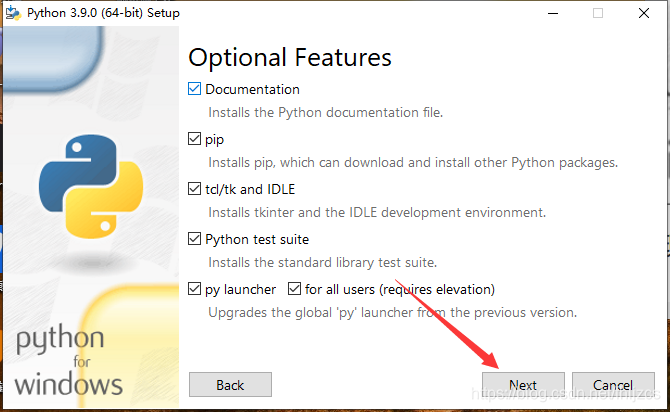Click the 'Upgrades the global py launcher' text
Screen dimensions: 670x412
tap(393, 312)
